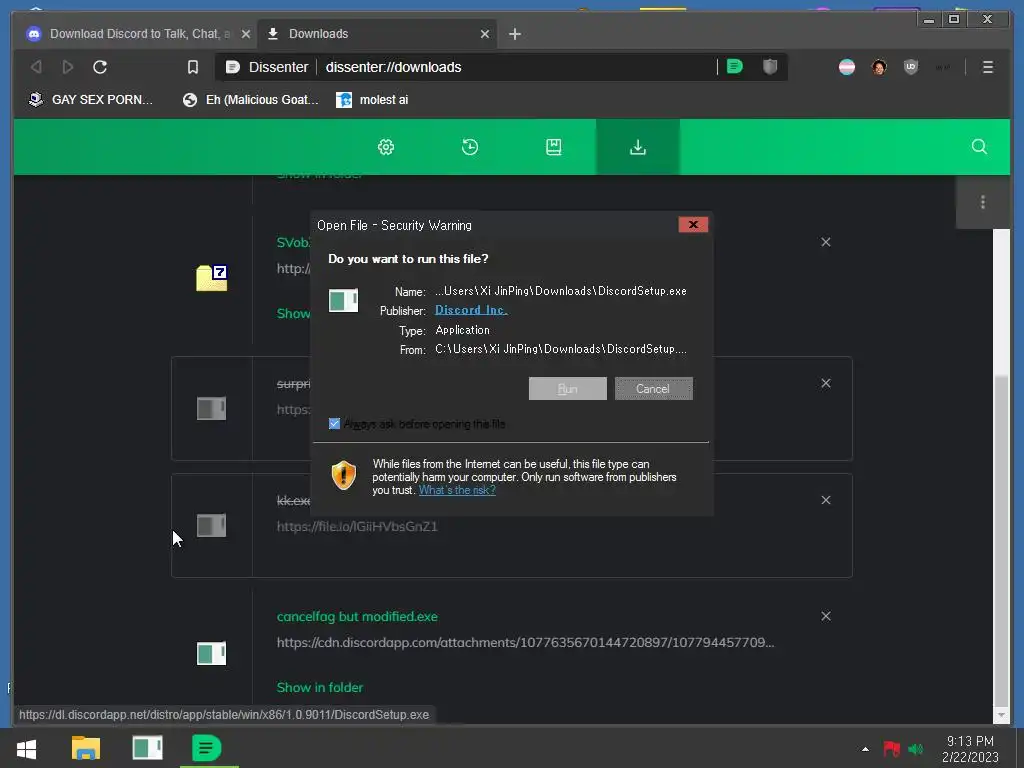This screenshot has width=1024, height=768.
Task: Open the three-dot downloads options menu
Action: pos(982,202)
